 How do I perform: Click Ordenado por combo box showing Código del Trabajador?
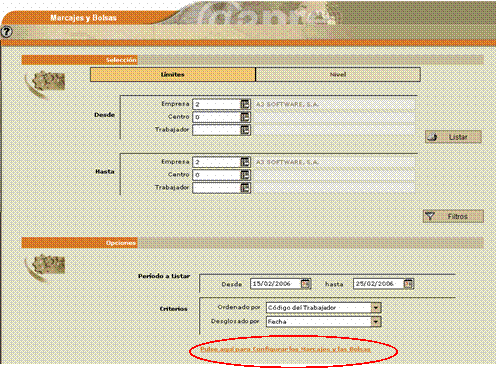click(x=323, y=308)
